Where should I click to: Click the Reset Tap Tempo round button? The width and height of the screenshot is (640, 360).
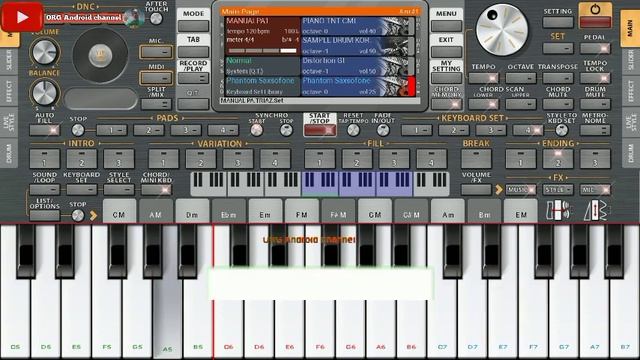[x=353, y=130]
